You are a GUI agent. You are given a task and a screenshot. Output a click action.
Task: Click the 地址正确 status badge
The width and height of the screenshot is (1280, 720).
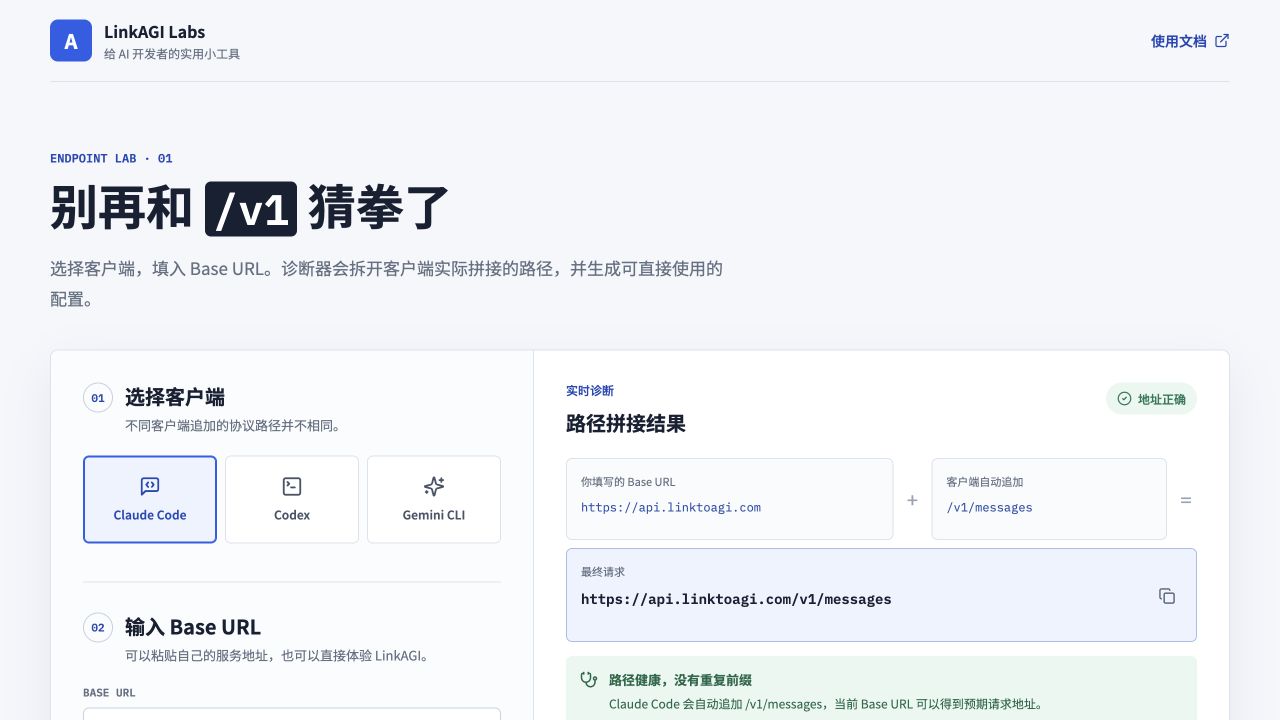[1151, 399]
